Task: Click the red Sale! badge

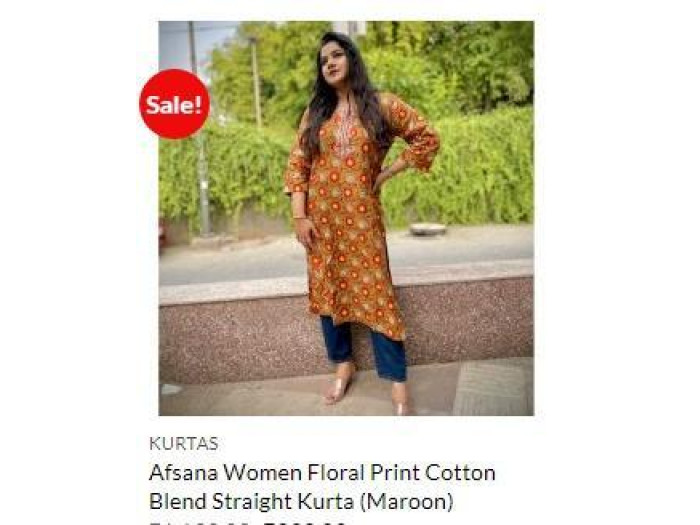Action: coord(175,104)
